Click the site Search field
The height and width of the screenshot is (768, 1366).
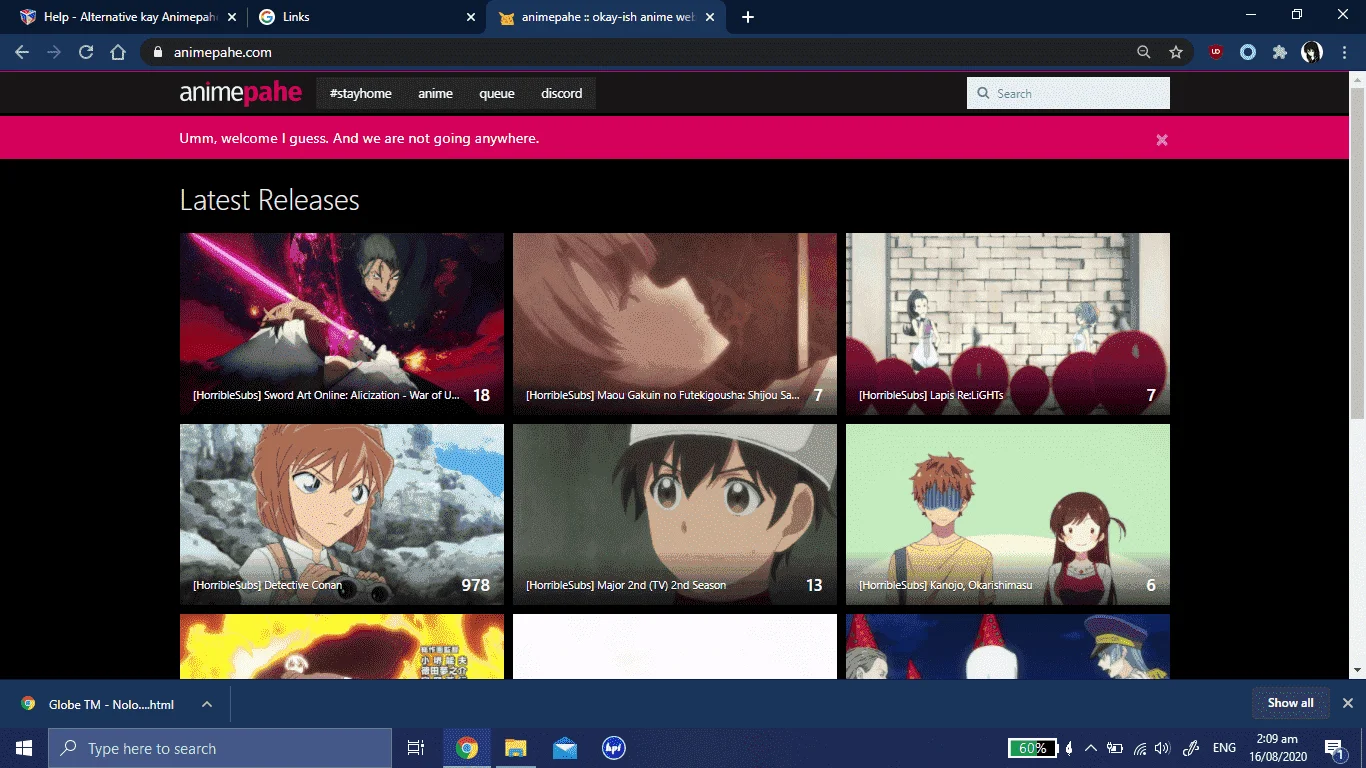(1068, 93)
